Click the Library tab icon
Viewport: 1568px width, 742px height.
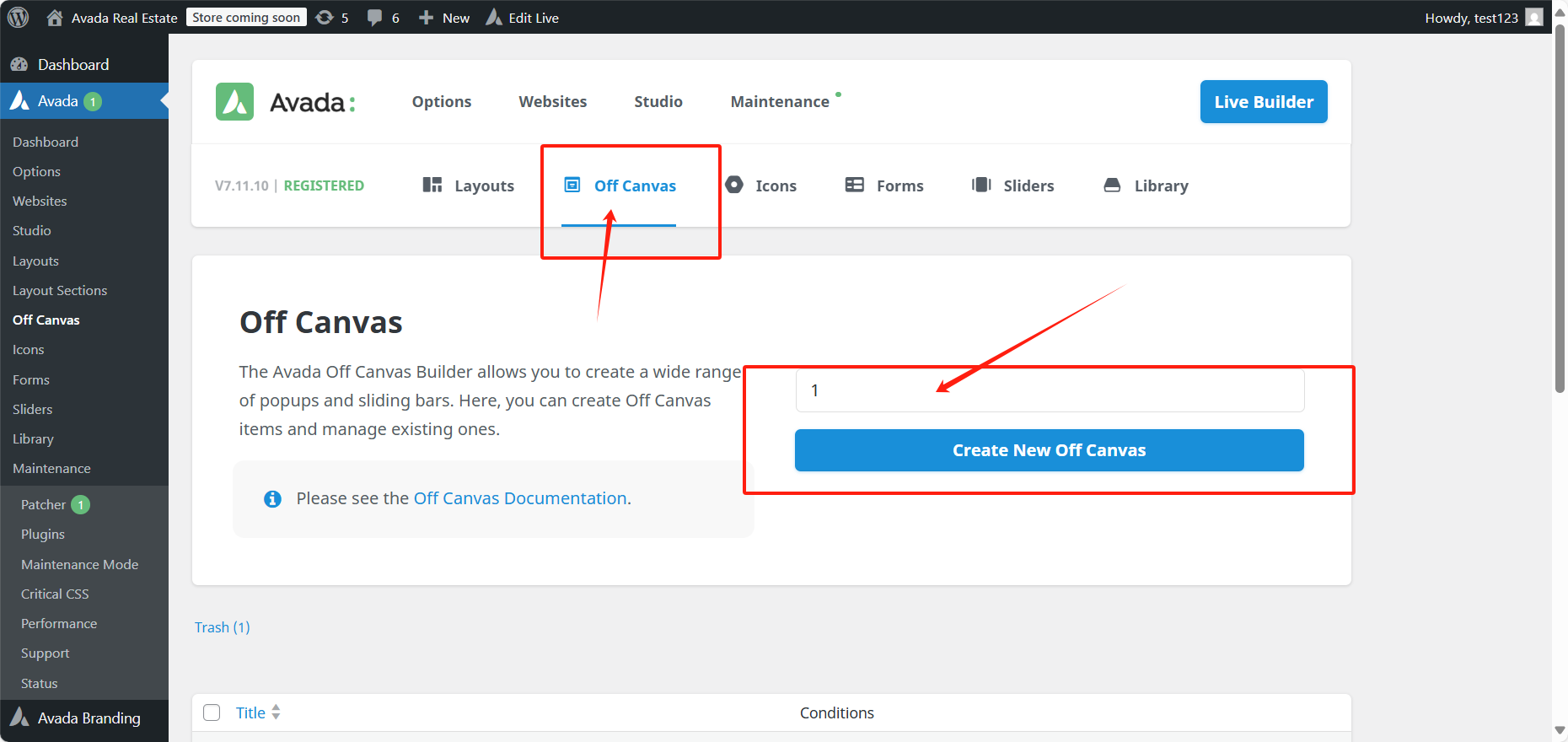(1112, 185)
